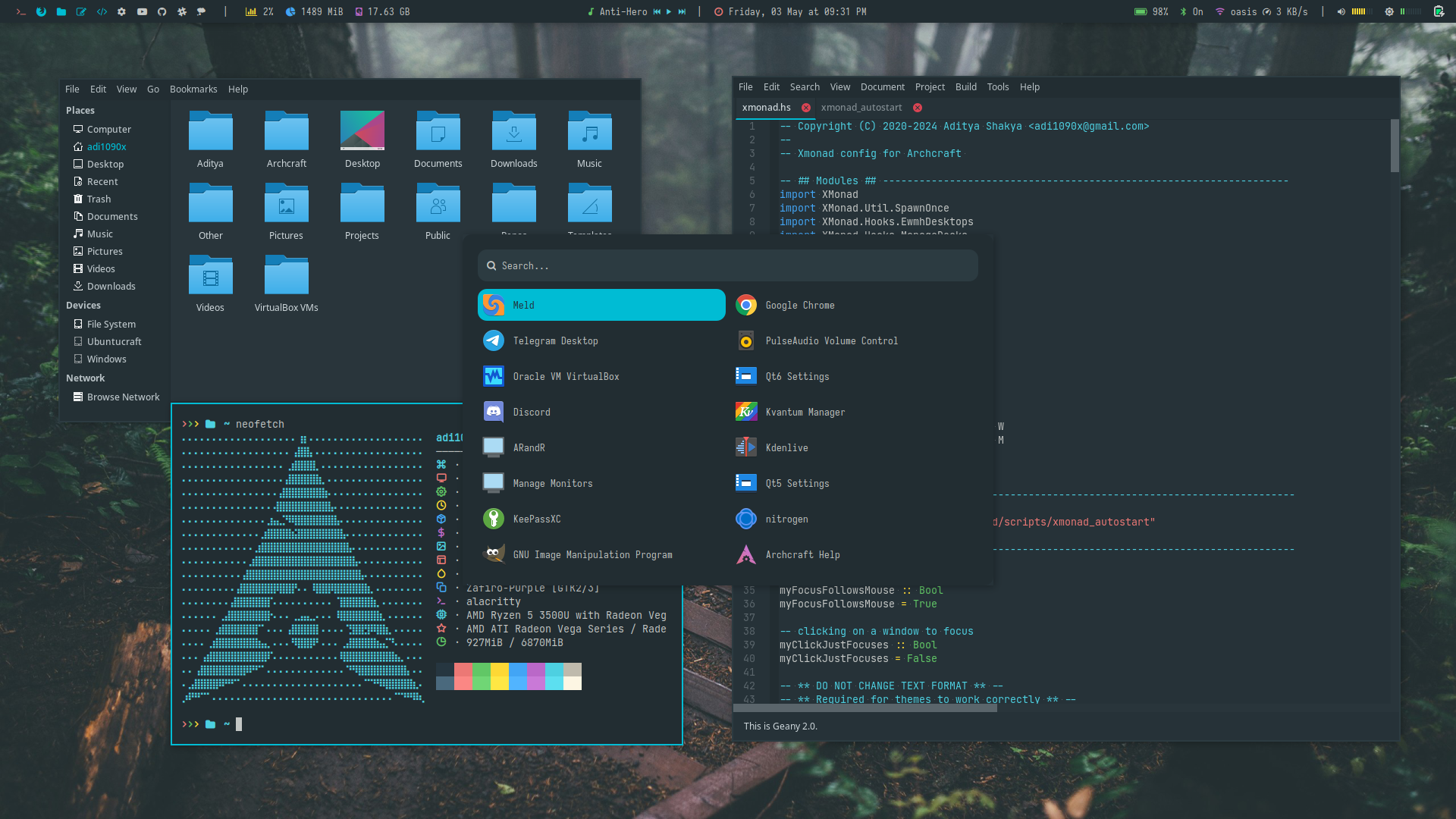
Task: Close the xmonad.hs tab
Action: (806, 108)
